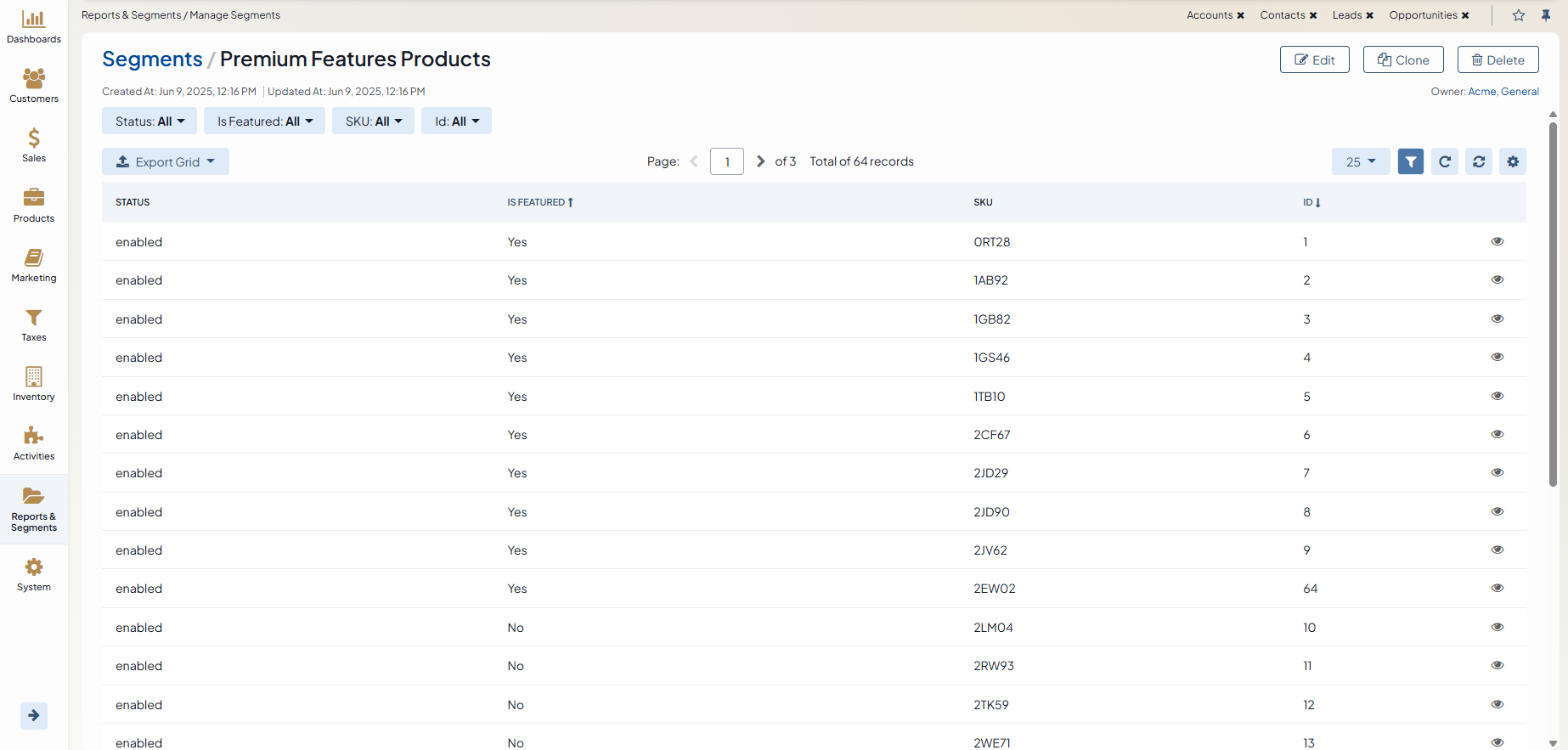Mark page as favorite with the star icon
The width and height of the screenshot is (1568, 750).
1519,15
